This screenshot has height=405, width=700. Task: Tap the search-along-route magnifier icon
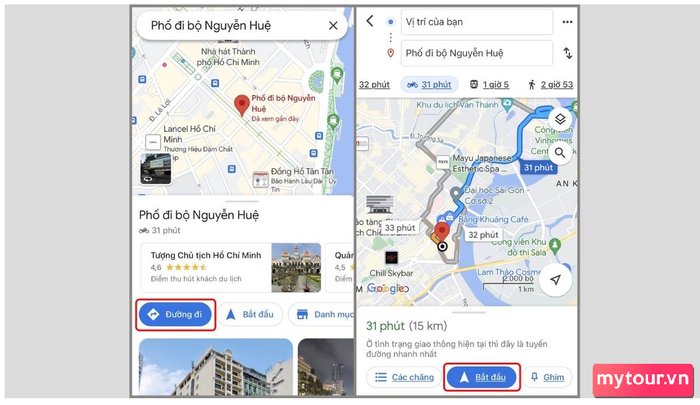click(x=560, y=153)
